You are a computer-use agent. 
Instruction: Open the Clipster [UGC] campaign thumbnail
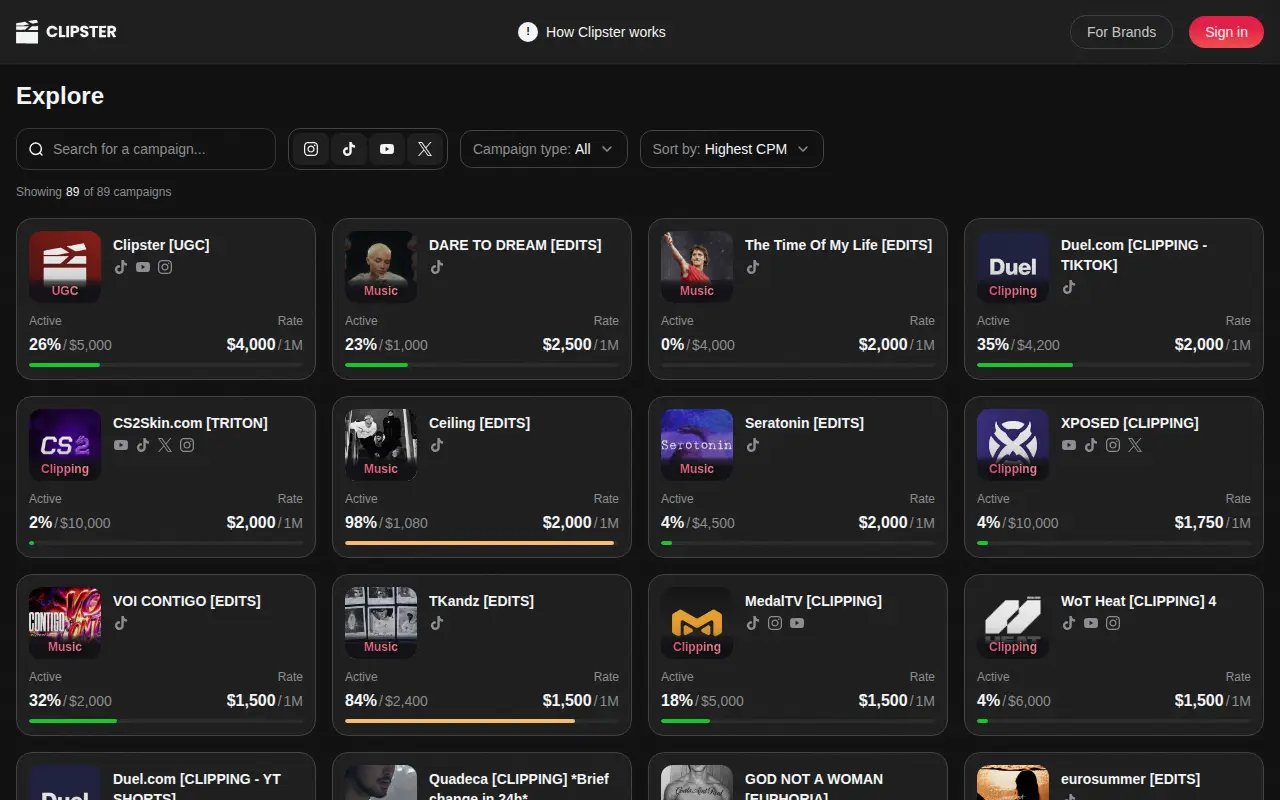point(65,267)
